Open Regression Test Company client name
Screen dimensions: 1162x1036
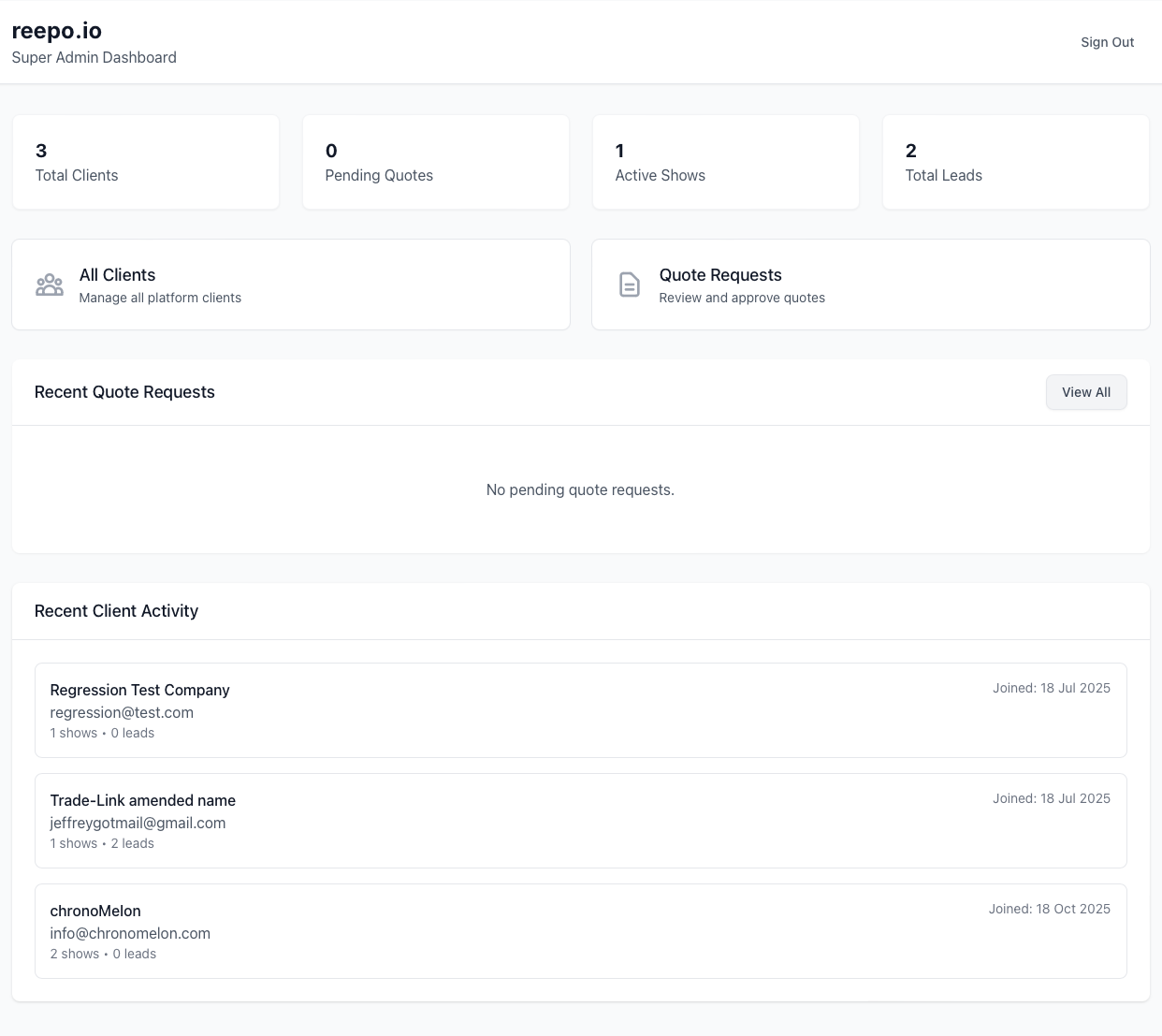click(x=139, y=690)
